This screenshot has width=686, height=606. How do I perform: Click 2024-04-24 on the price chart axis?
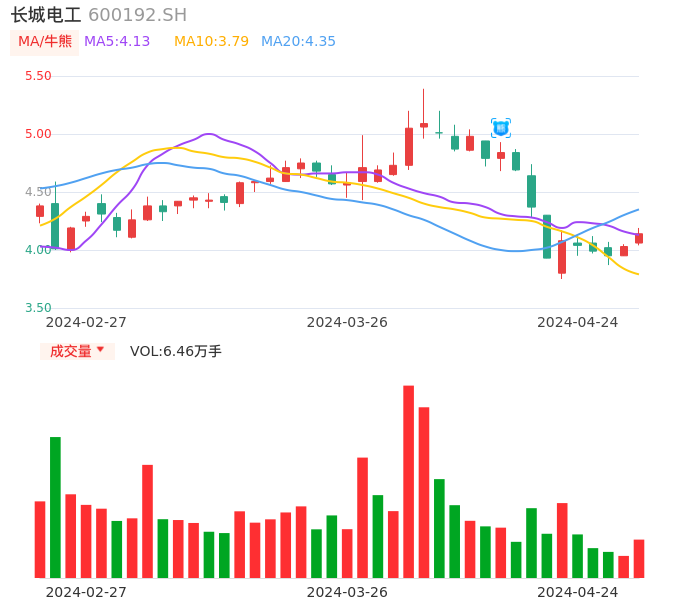click(x=578, y=322)
